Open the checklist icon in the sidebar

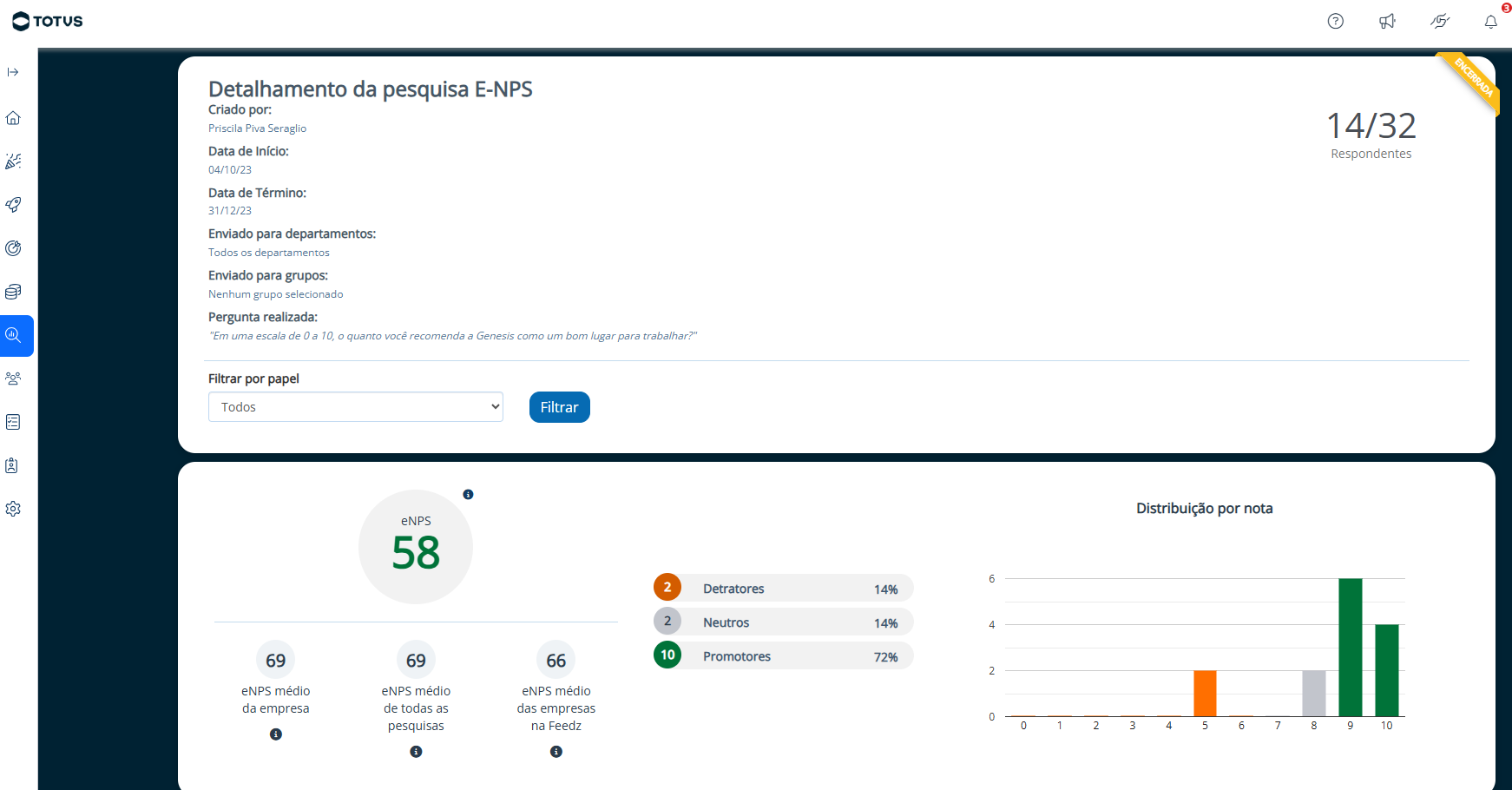pyautogui.click(x=13, y=422)
